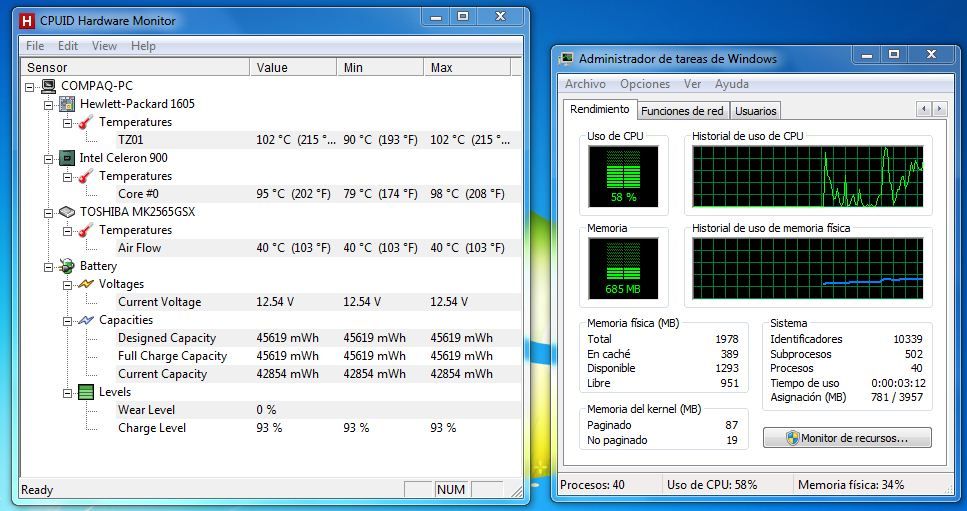
Task: Click the Max column header
Action: [x=467, y=67]
